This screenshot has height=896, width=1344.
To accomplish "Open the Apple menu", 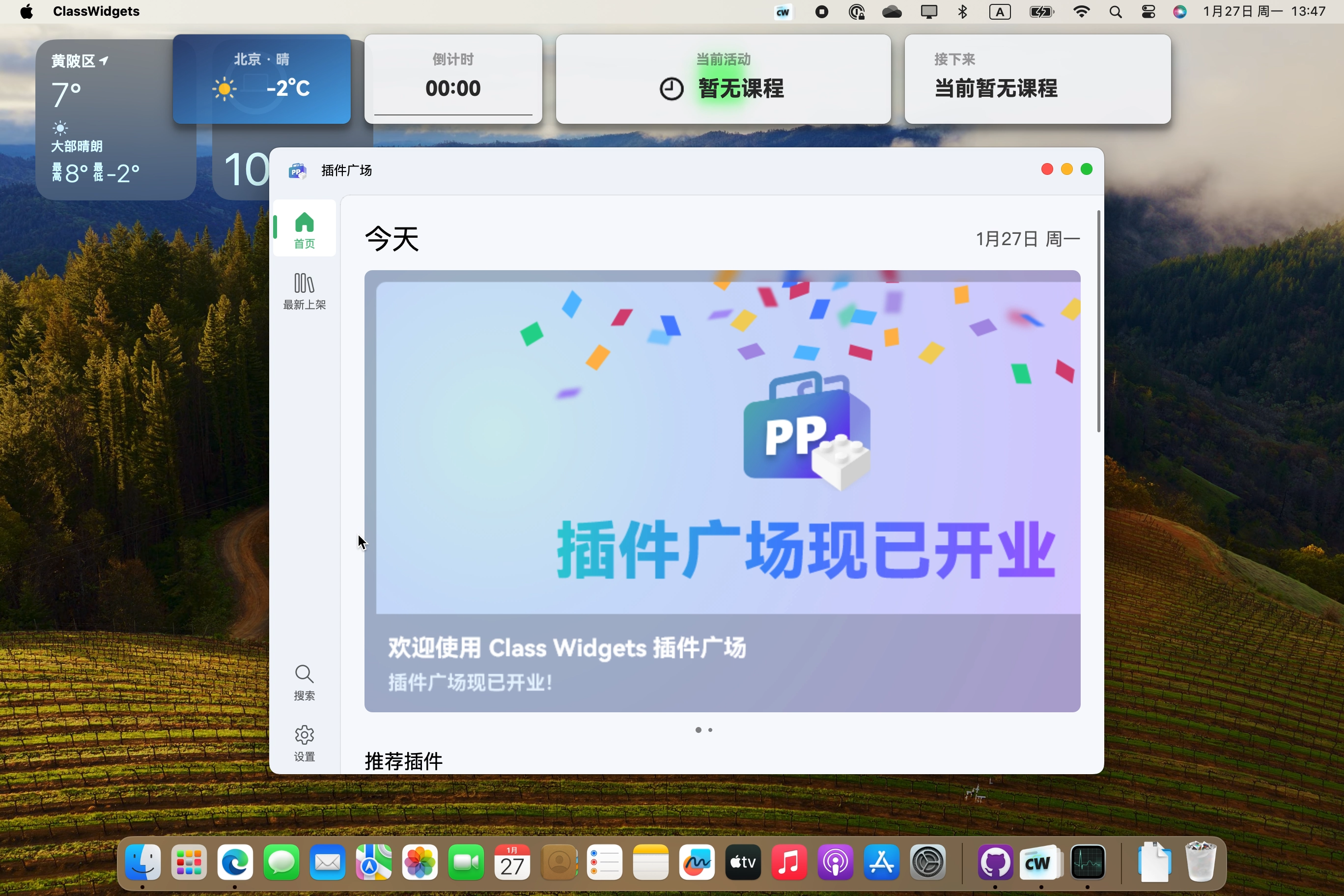I will [27, 11].
